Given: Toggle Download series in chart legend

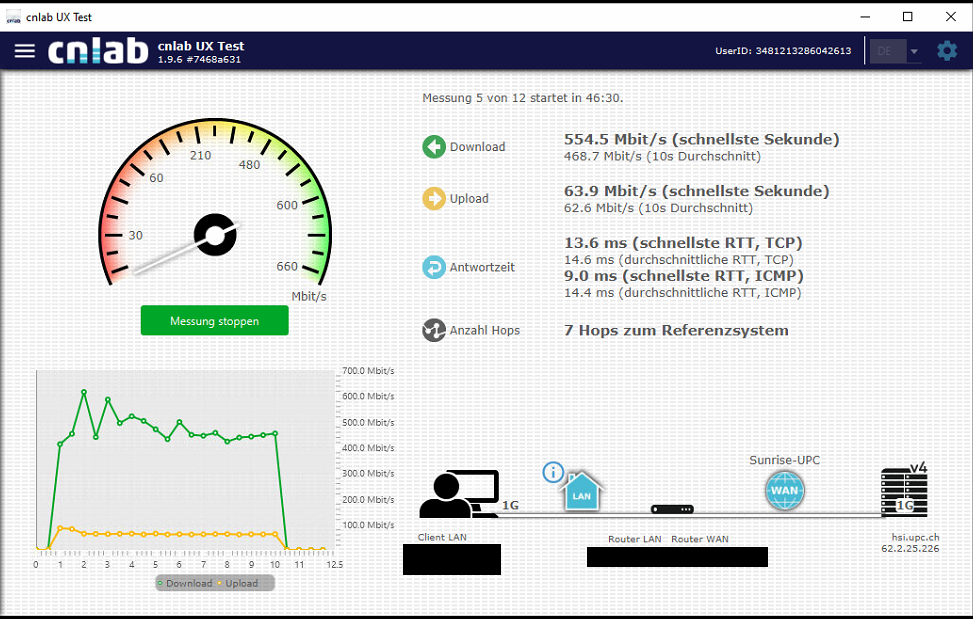Looking at the screenshot, I should (184, 583).
